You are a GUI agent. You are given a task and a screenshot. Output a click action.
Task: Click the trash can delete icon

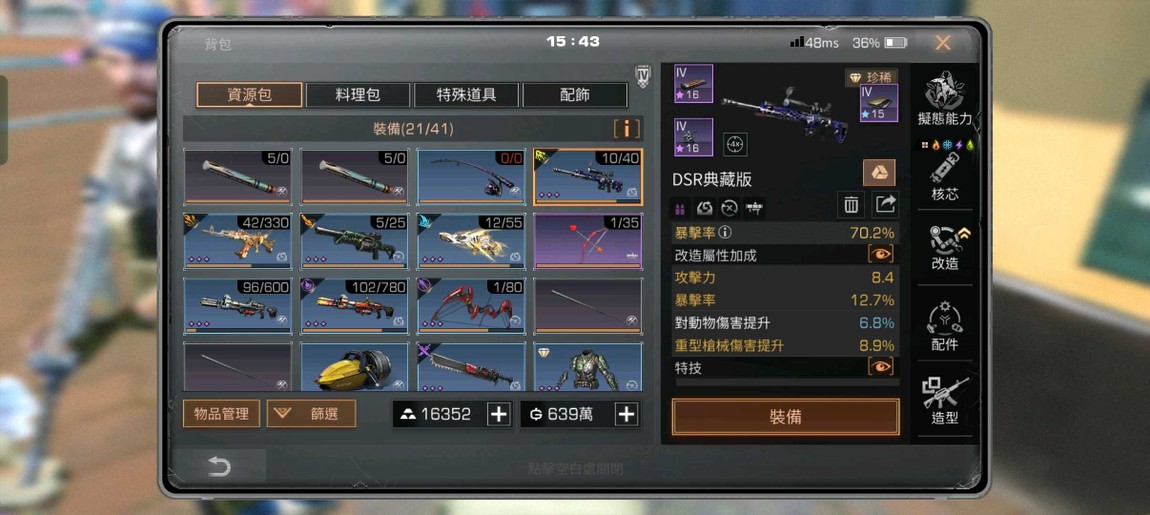pos(851,205)
